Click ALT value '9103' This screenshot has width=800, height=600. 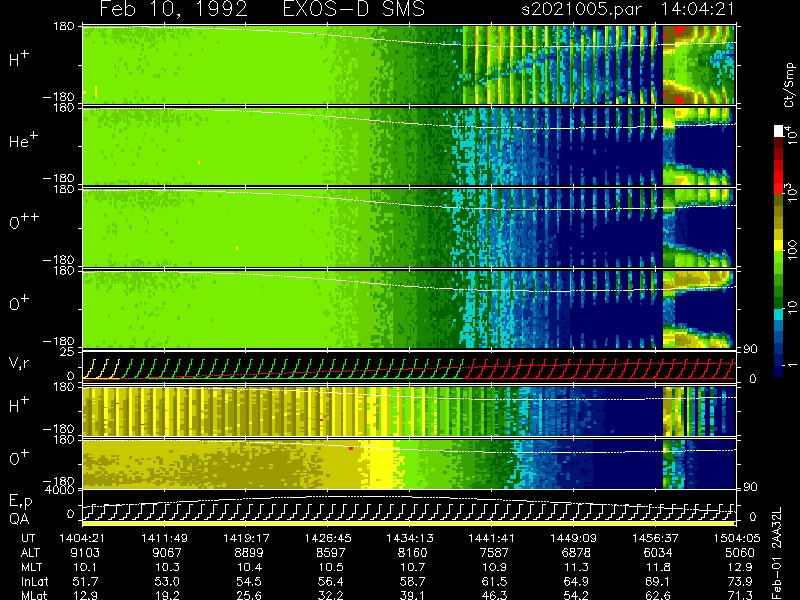point(86,553)
